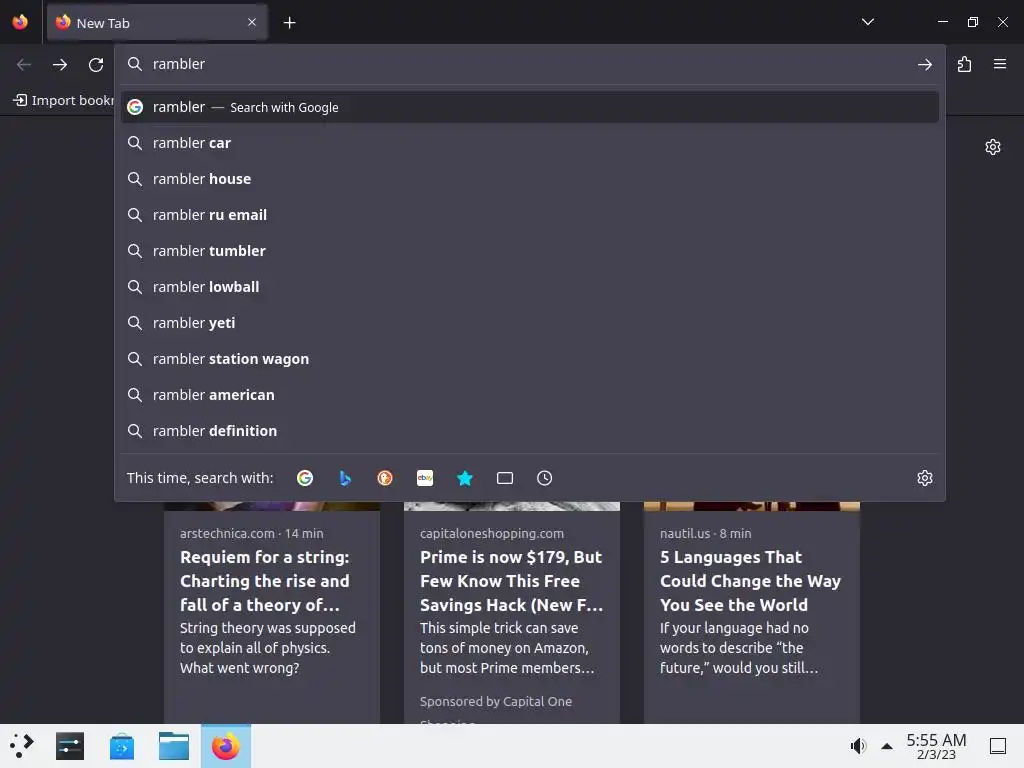This screenshot has height=768, width=1024.
Task: Choose 'rambler tumbler' suggestion
Action: coord(530,251)
